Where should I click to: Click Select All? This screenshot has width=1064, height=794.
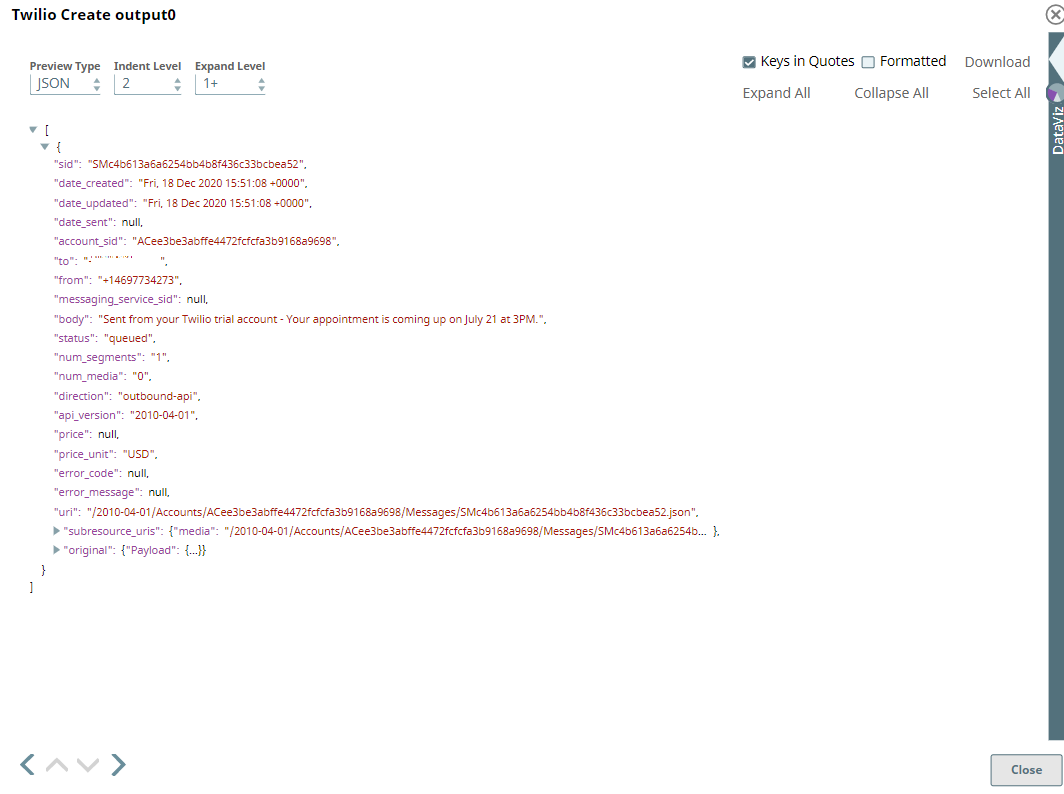(1001, 93)
